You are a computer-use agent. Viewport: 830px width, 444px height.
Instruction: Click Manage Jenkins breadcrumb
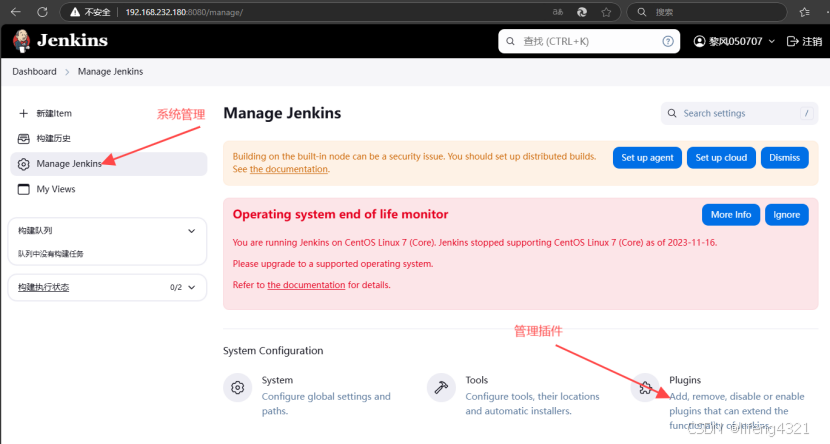pos(110,71)
